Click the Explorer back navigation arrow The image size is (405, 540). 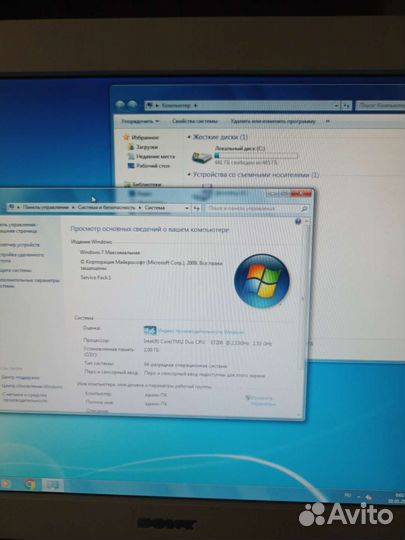[x=120, y=105]
